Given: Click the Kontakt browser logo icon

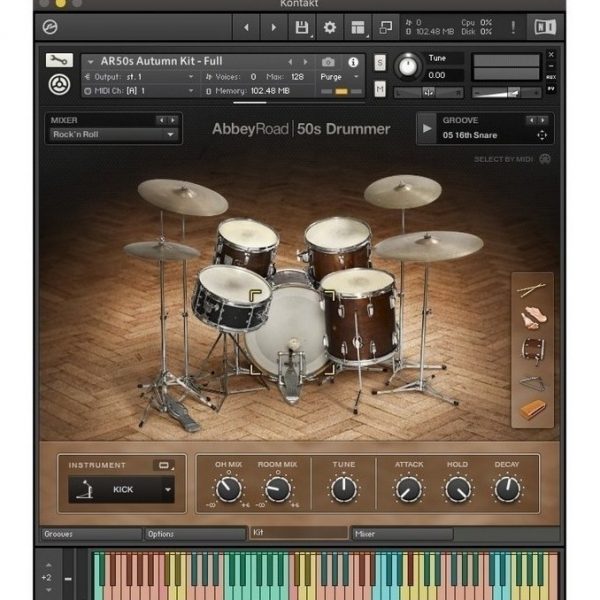Looking at the screenshot, I should pyautogui.click(x=50, y=27).
